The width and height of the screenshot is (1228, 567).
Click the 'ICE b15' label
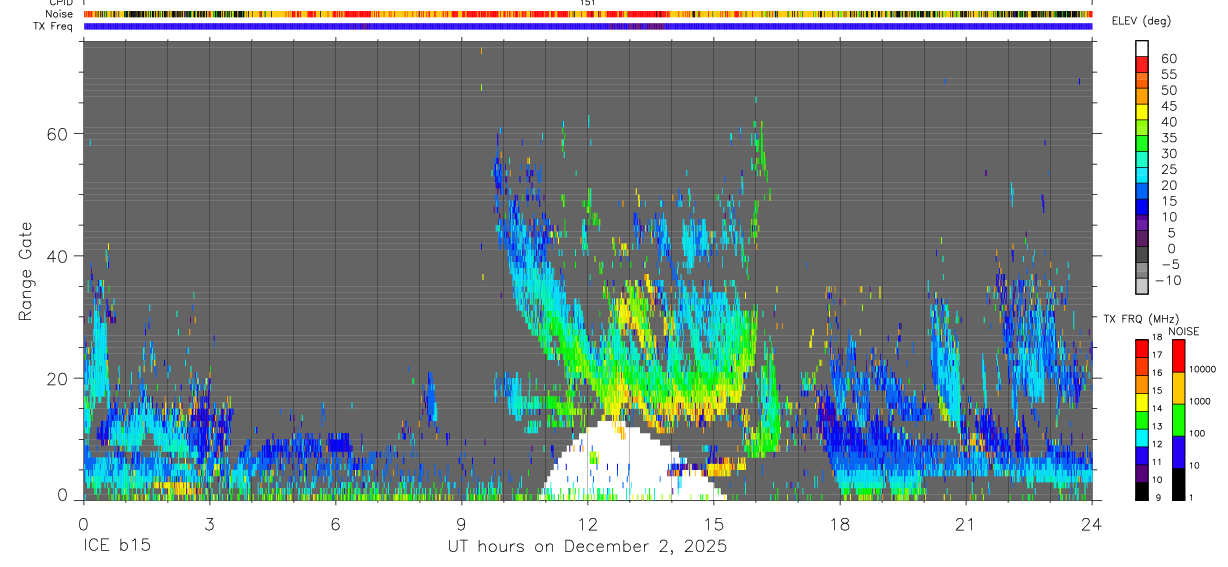(x=115, y=547)
